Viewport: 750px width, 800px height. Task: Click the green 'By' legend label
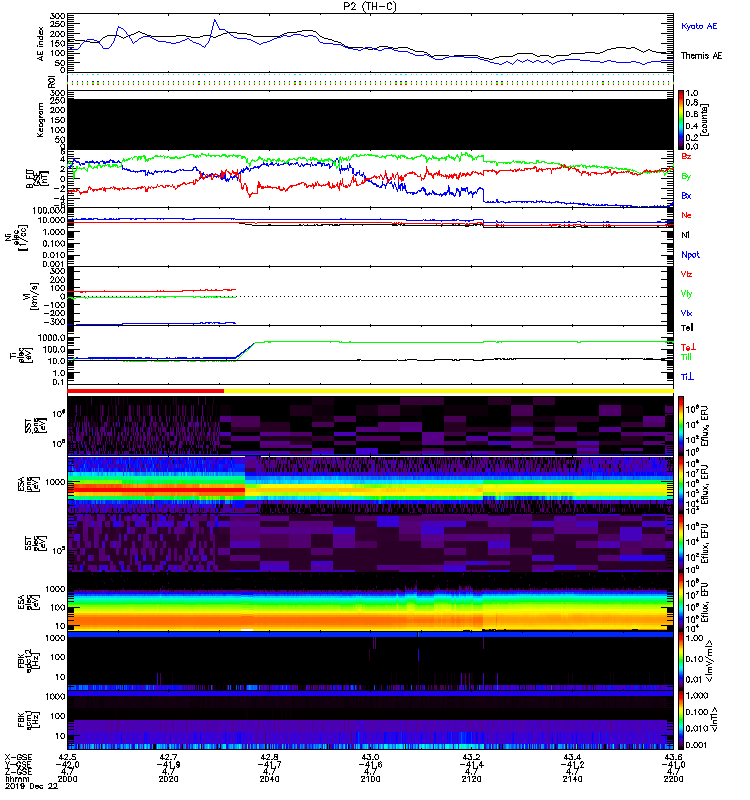[686, 176]
